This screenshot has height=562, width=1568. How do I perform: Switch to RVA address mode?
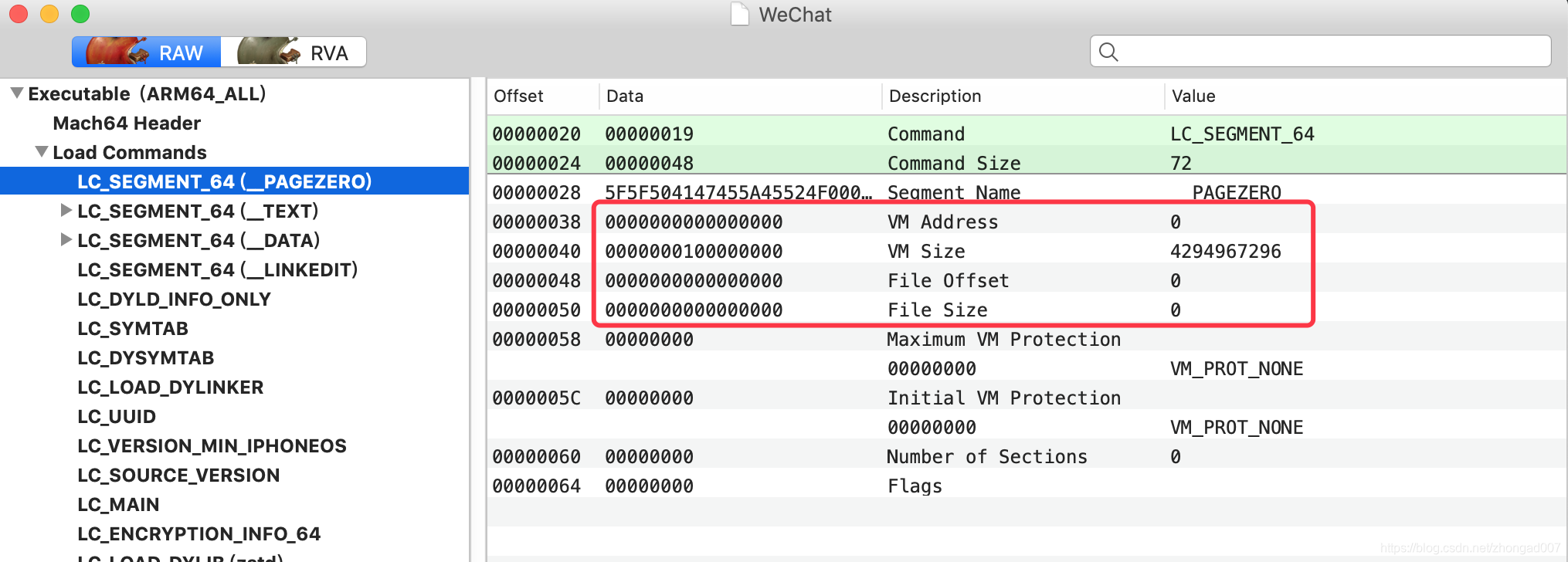[294, 52]
